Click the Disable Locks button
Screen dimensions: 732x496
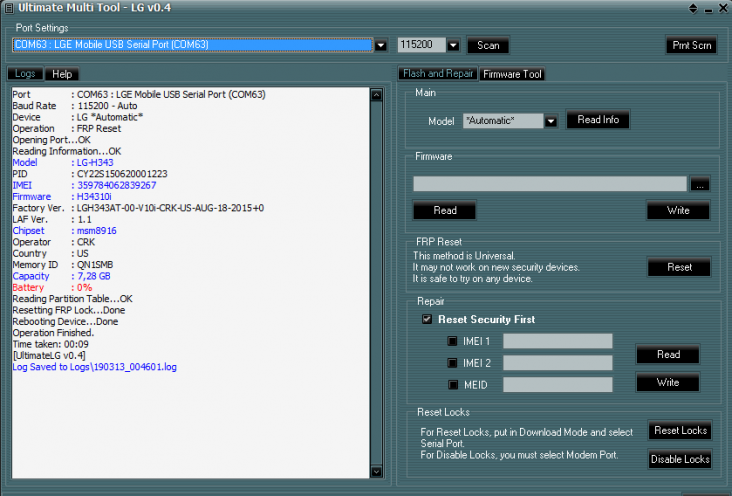pos(680,460)
